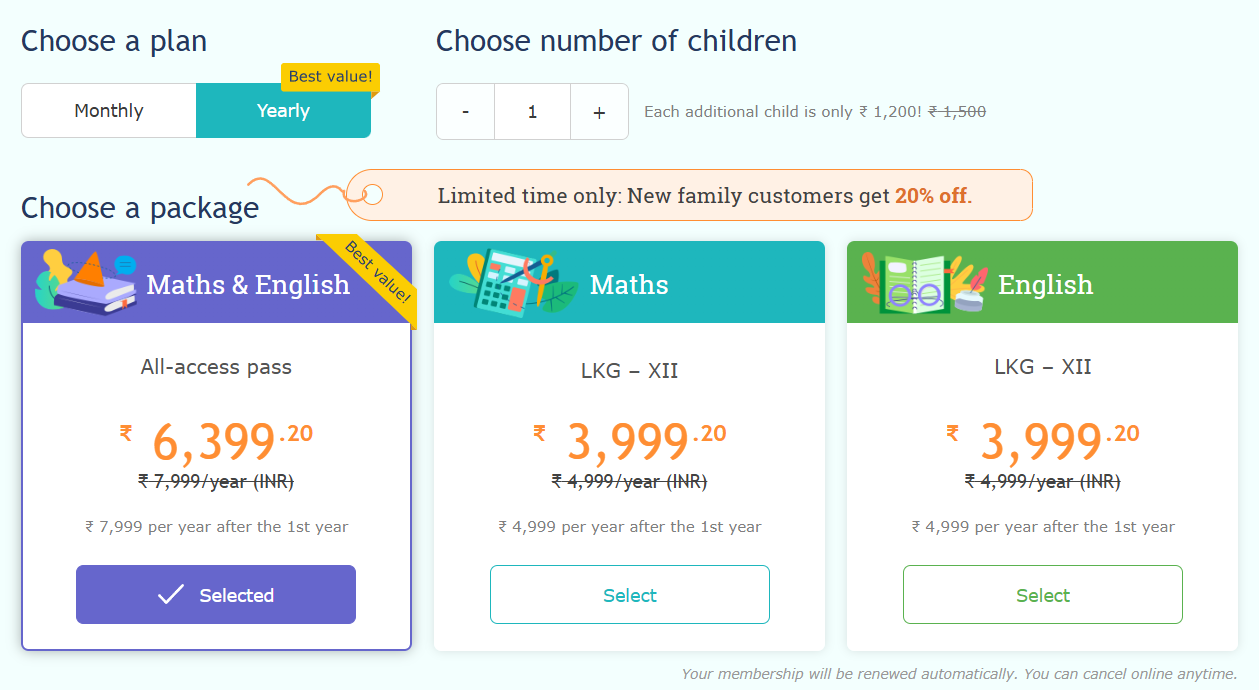
Task: Select the Maths package
Action: pos(629,595)
